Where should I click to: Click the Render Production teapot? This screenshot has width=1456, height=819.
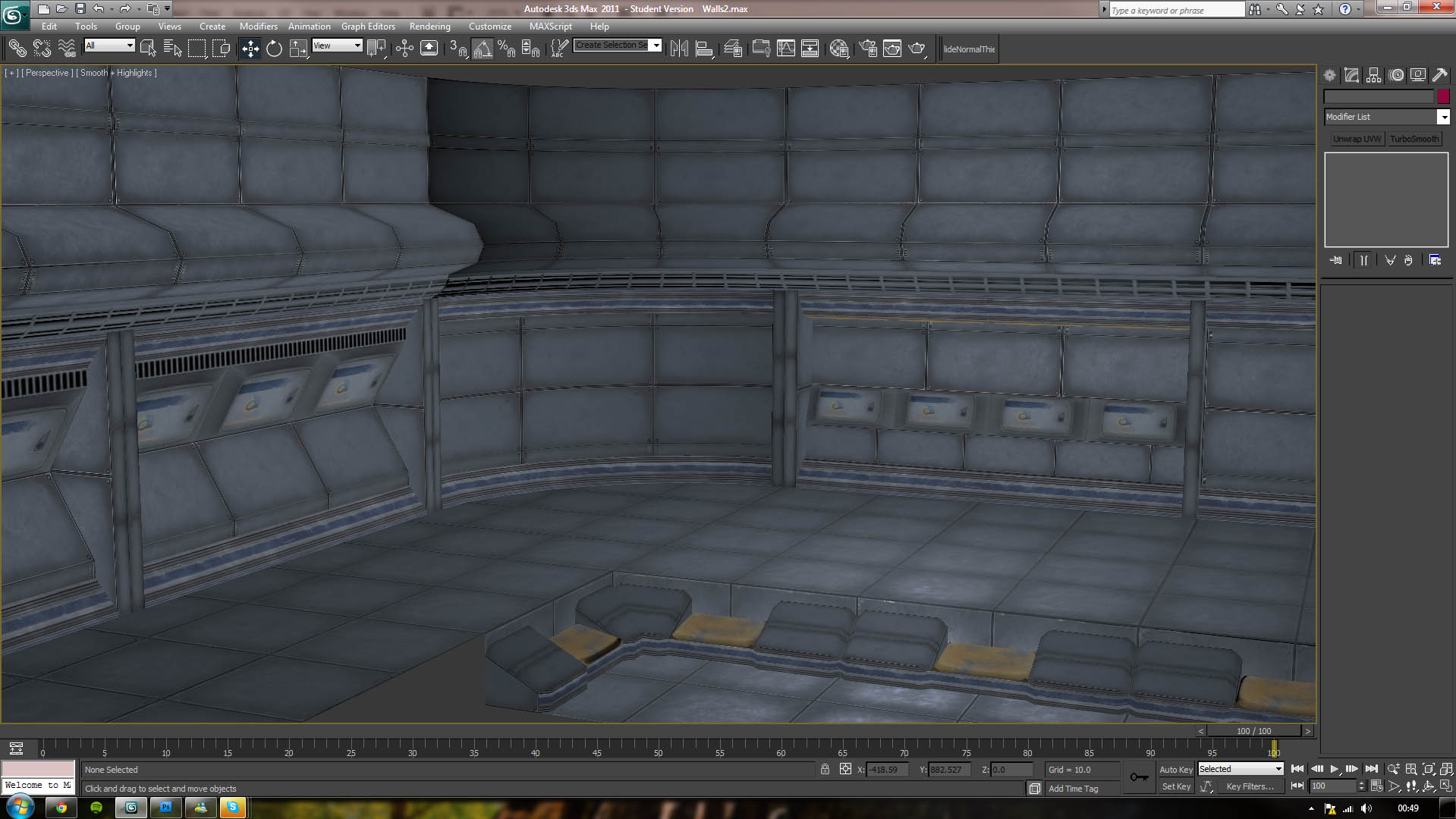click(917, 49)
